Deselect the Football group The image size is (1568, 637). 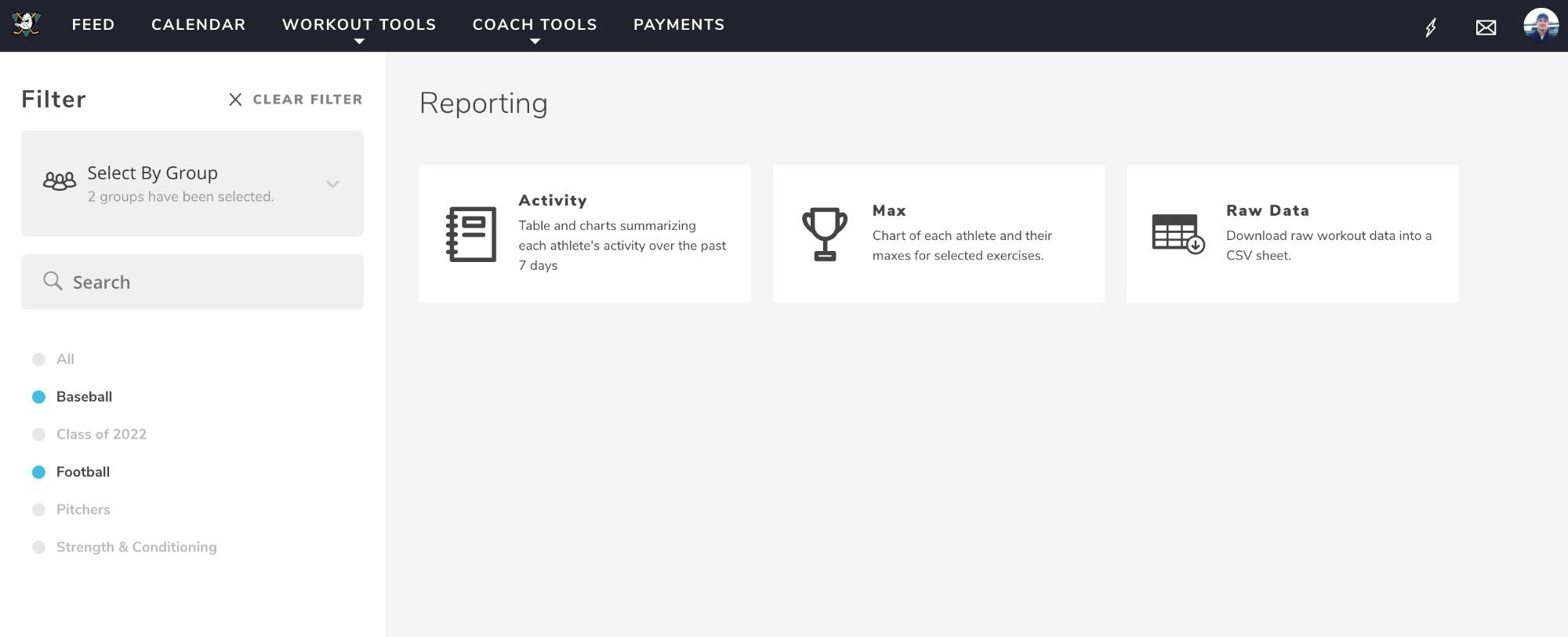tap(71, 472)
